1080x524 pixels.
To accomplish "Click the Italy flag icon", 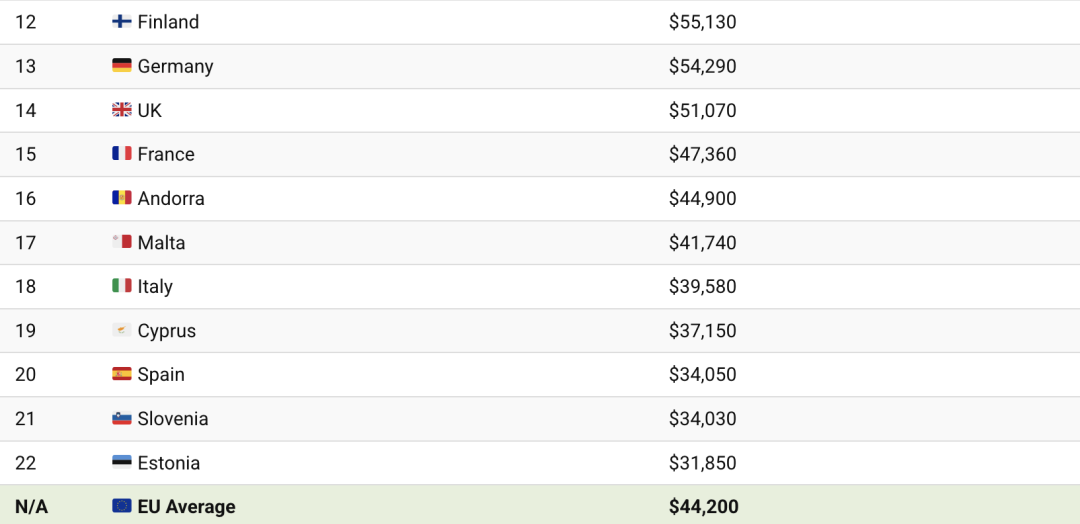I will pos(122,286).
